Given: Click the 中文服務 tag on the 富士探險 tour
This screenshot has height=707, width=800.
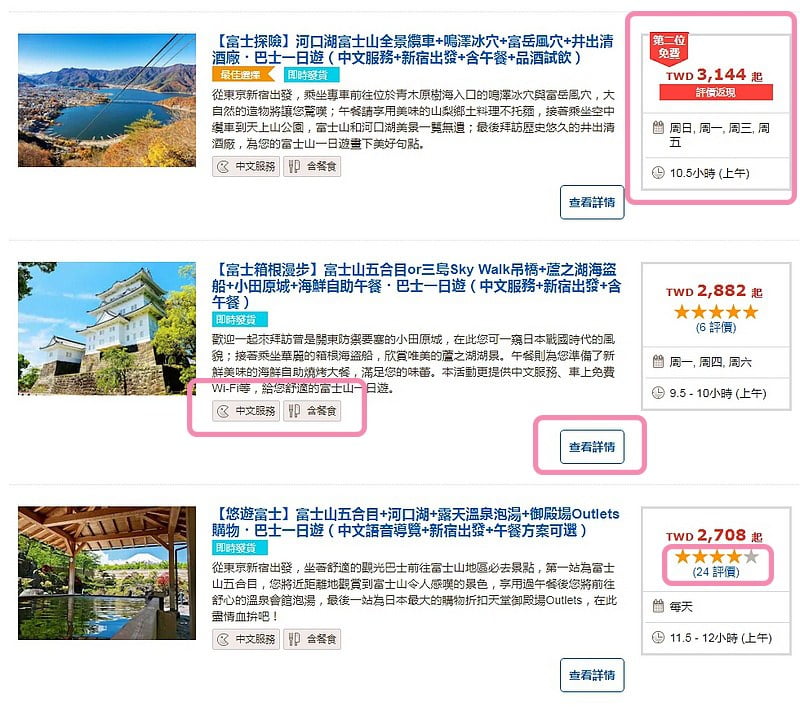Looking at the screenshot, I should pos(246,166).
